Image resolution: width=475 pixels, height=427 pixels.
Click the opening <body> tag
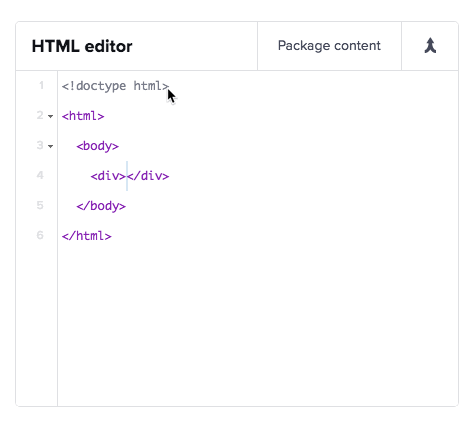97,146
